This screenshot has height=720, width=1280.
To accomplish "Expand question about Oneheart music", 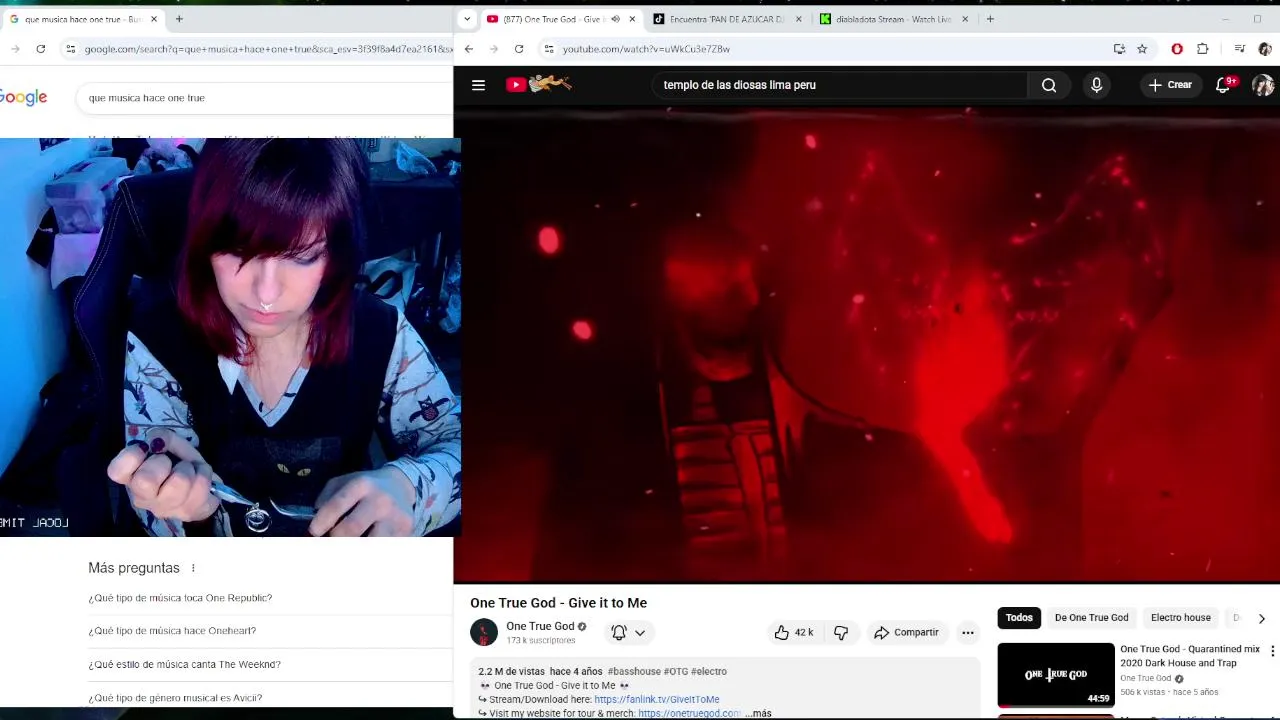I will [172, 631].
